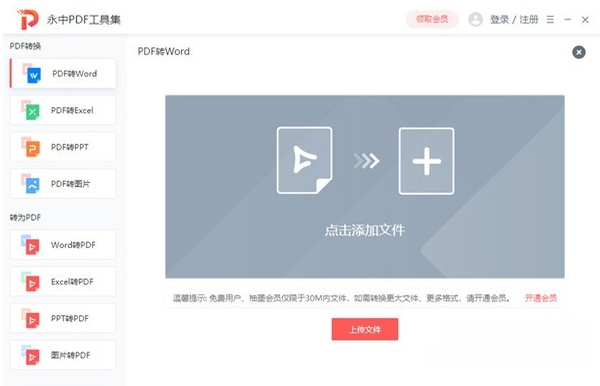
Task: Close the PDF转Word panel with round X
Action: pyautogui.click(x=579, y=52)
